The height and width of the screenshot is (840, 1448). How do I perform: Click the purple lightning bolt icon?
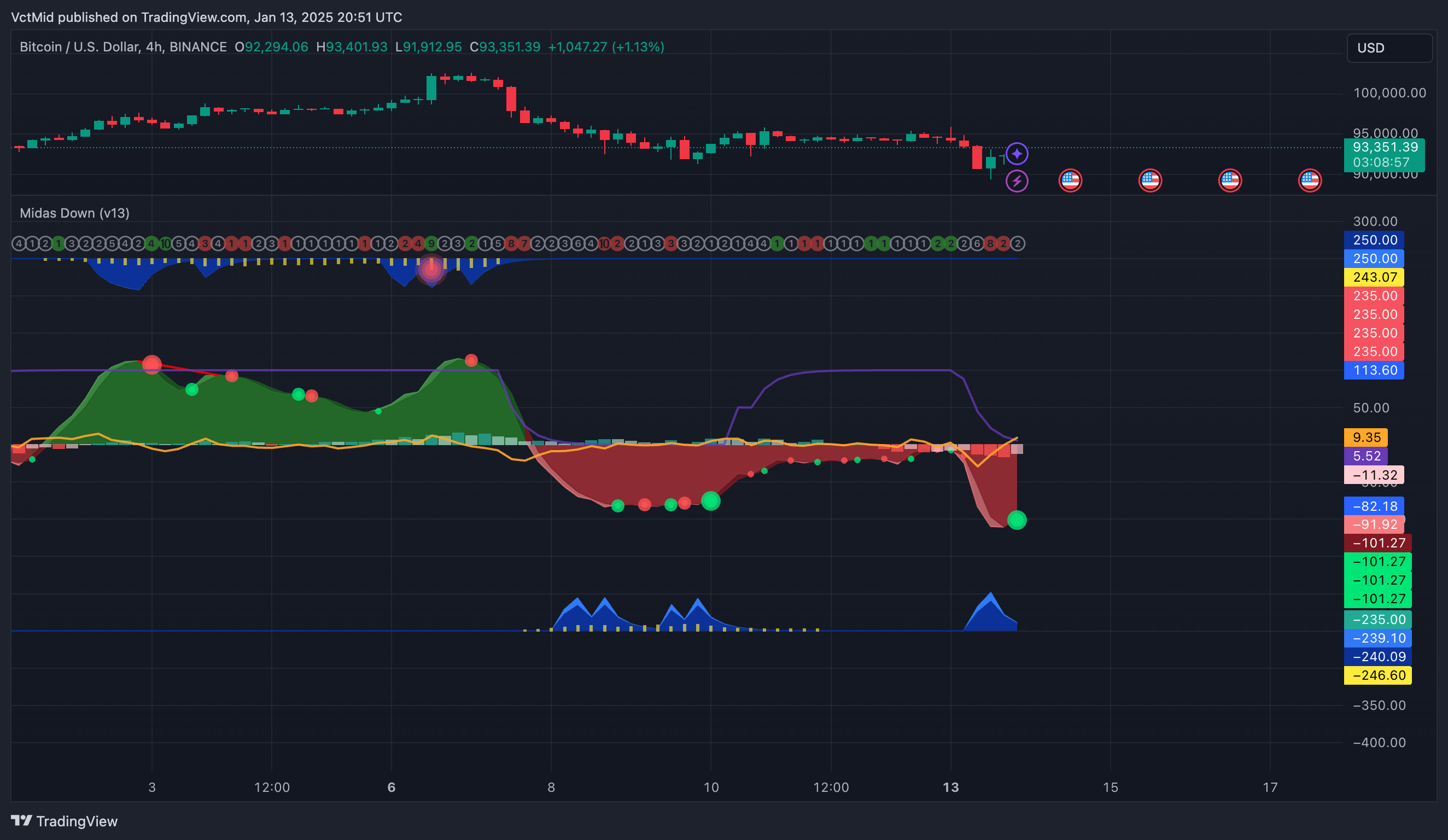click(1017, 182)
